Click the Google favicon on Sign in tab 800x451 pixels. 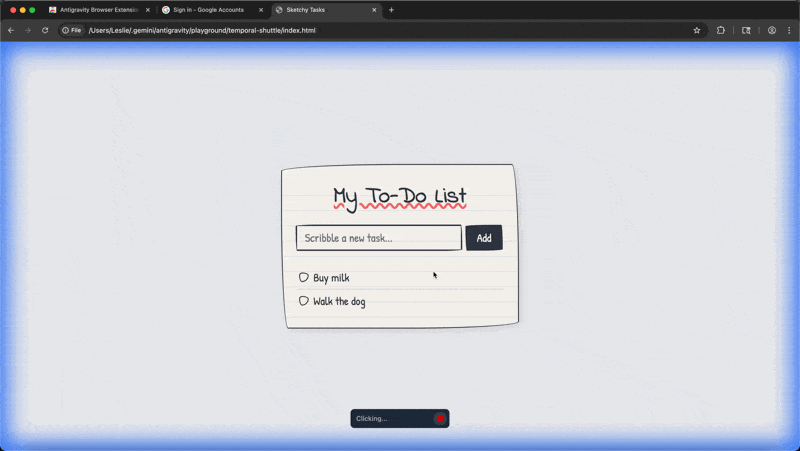(166, 10)
